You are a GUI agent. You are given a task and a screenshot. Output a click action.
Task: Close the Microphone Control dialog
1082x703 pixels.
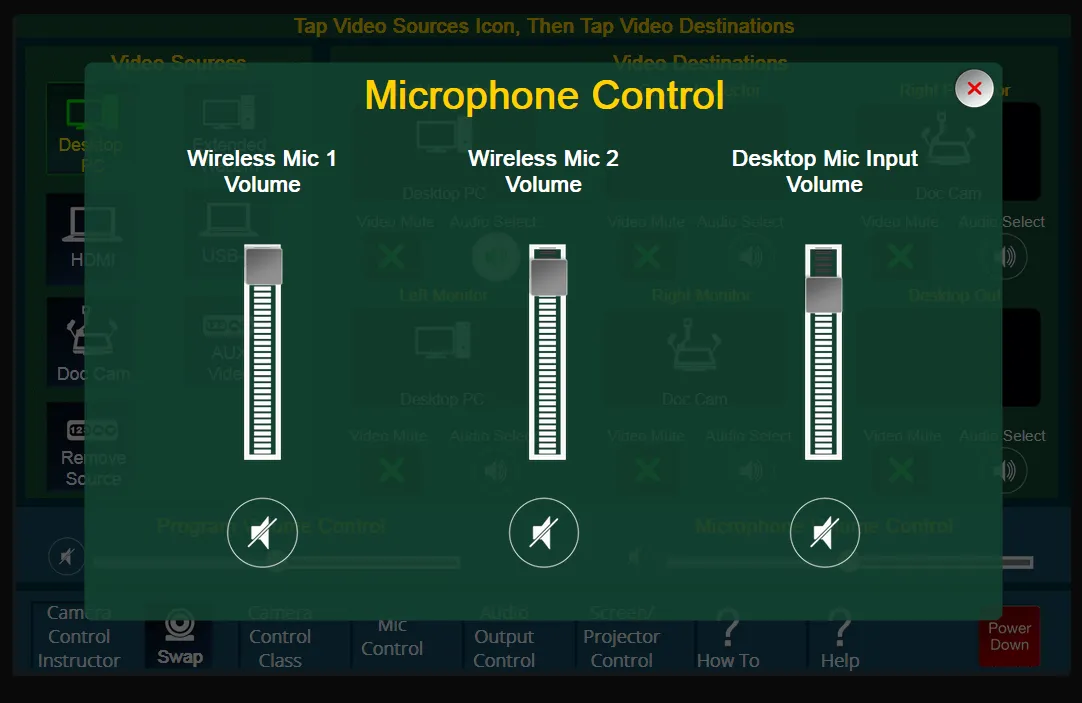click(974, 89)
